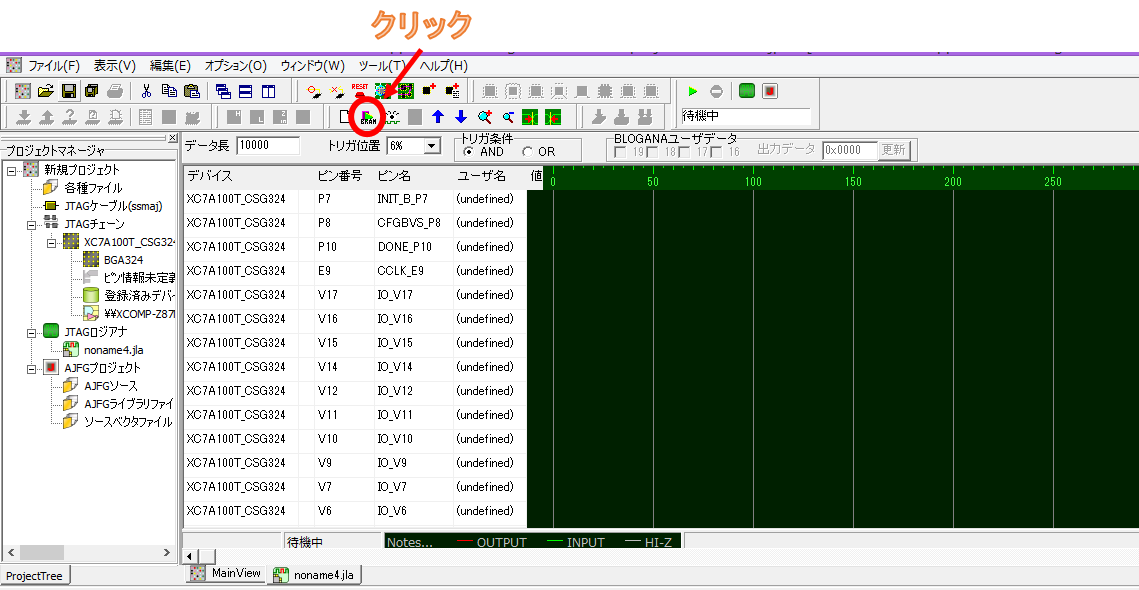Select the AND trigger condition radio button

click(468, 152)
